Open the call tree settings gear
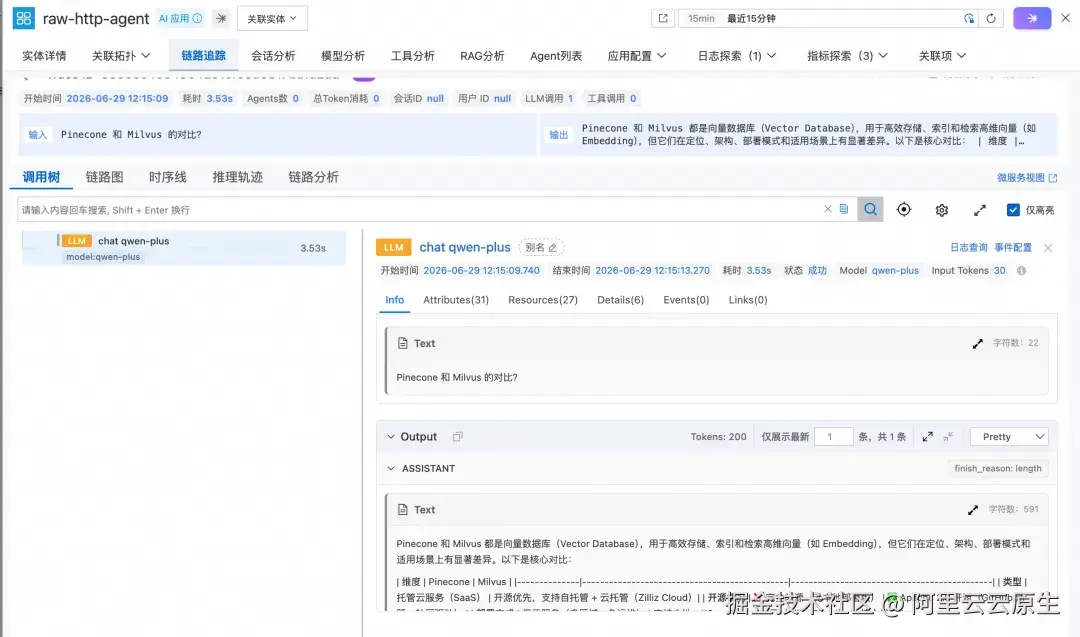The image size is (1080, 637). (x=942, y=210)
